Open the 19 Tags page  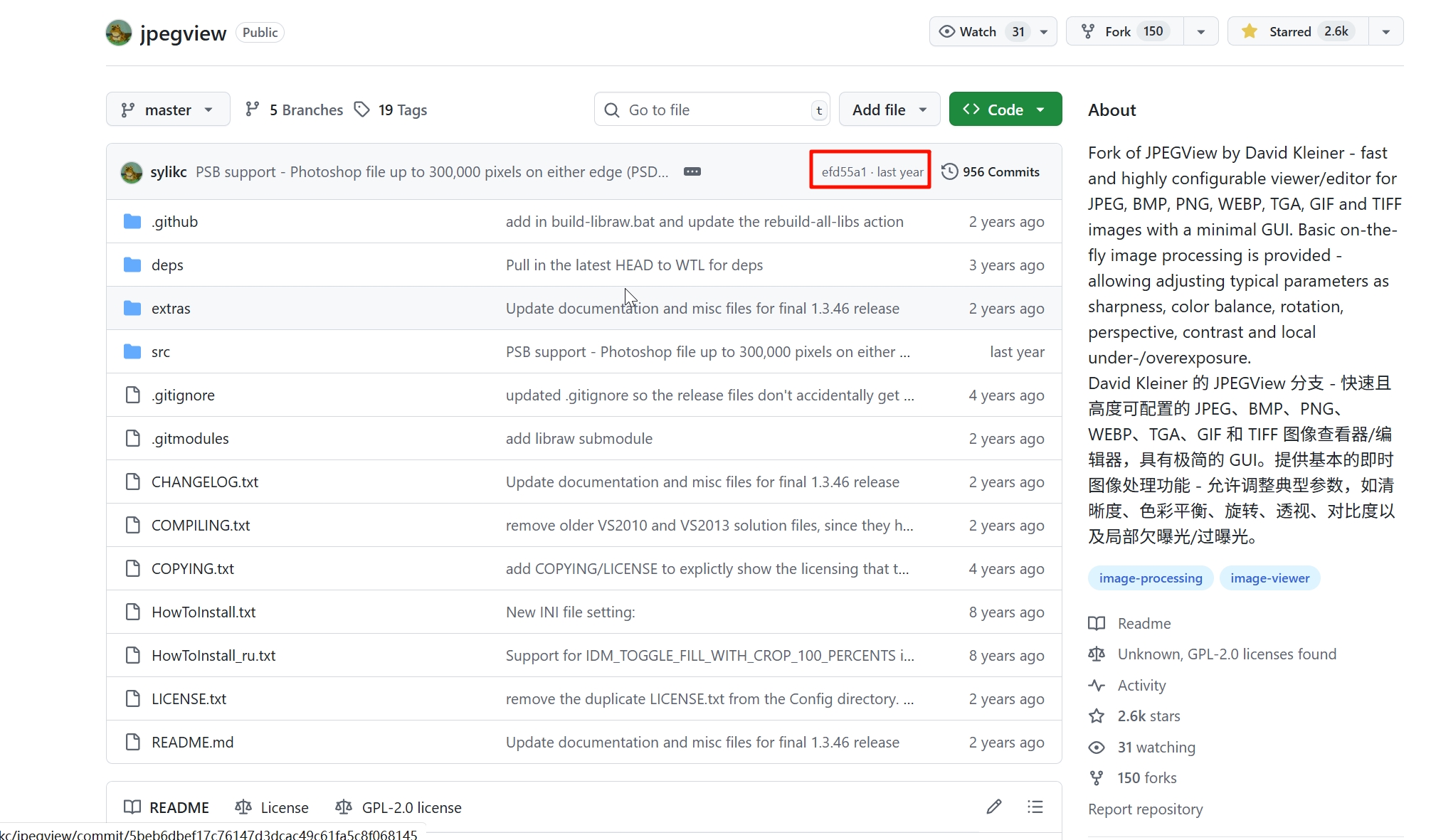tap(391, 110)
